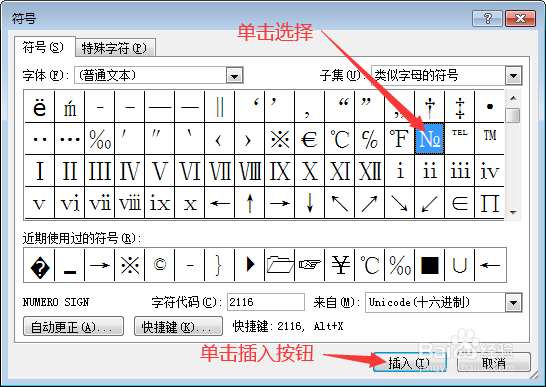Select the question-mark diamond recent symbol
The height and width of the screenshot is (387, 546).
(39, 265)
